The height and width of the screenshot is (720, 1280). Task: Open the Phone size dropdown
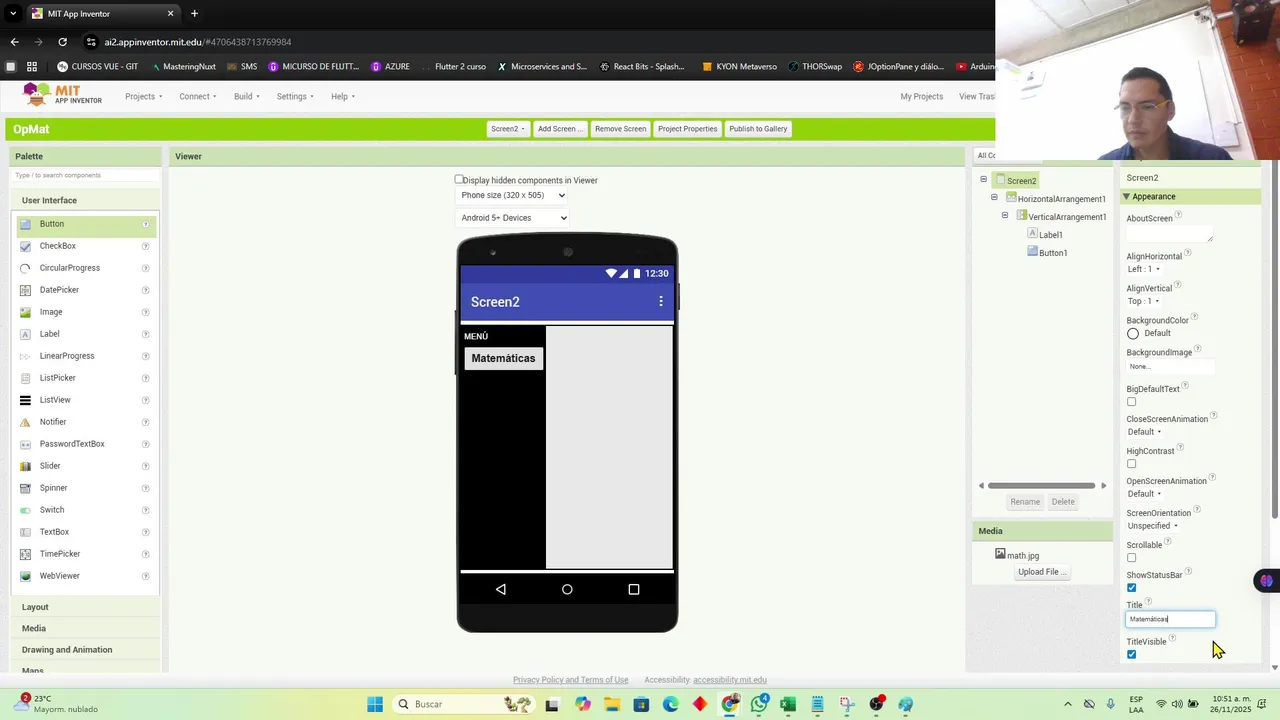[x=512, y=195]
